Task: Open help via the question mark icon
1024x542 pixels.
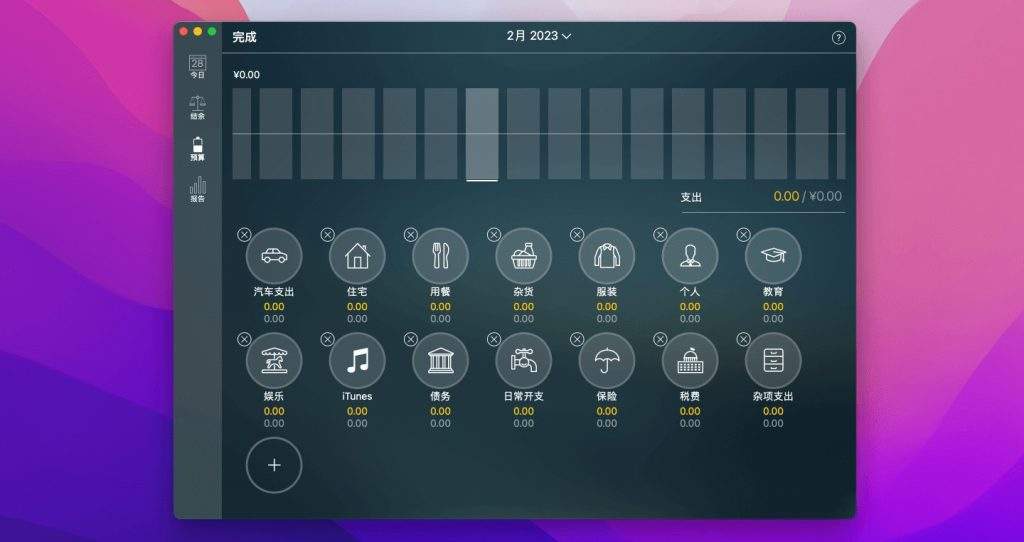Action: click(838, 38)
